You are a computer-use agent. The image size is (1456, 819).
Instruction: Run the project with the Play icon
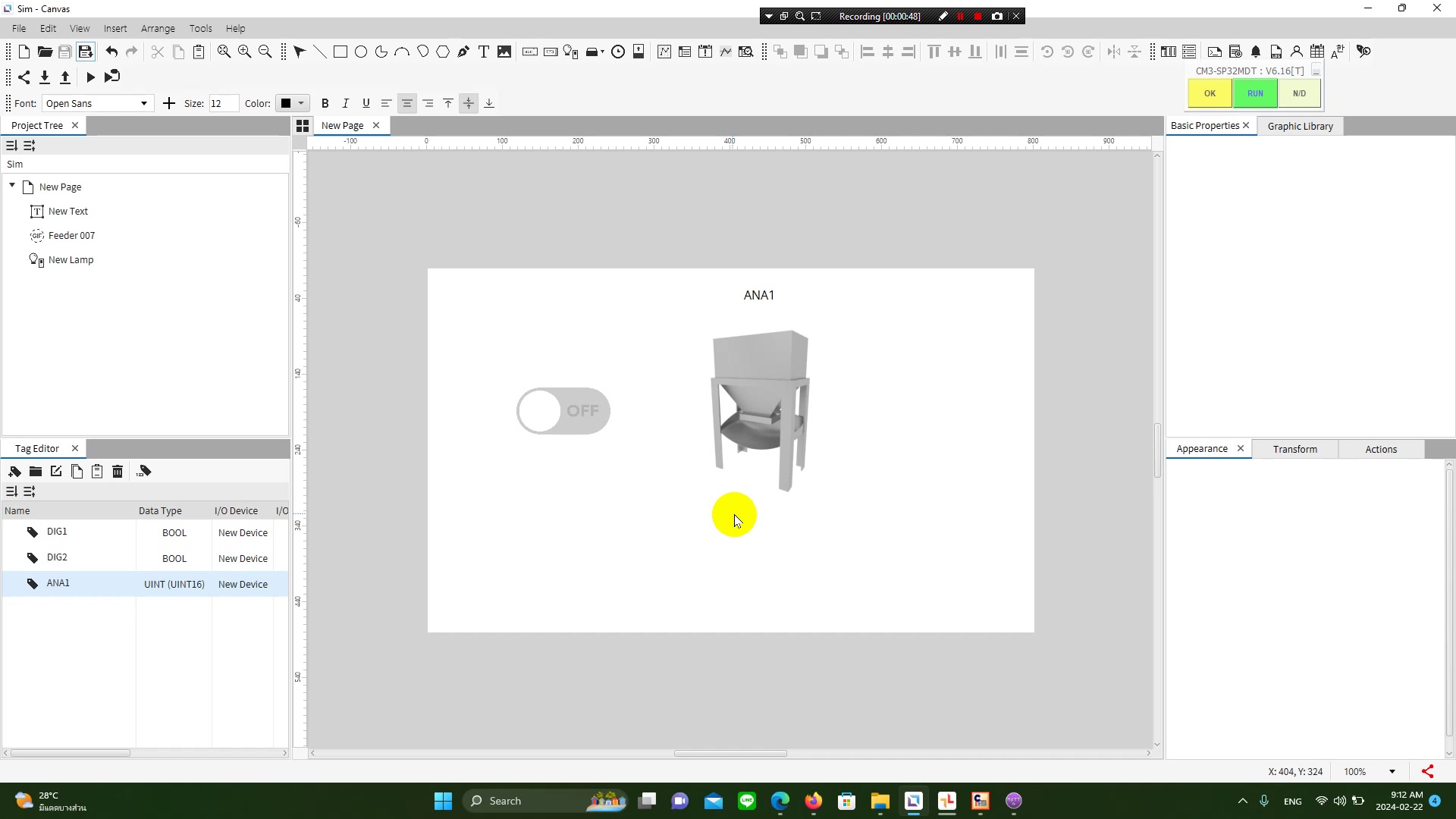coord(90,77)
